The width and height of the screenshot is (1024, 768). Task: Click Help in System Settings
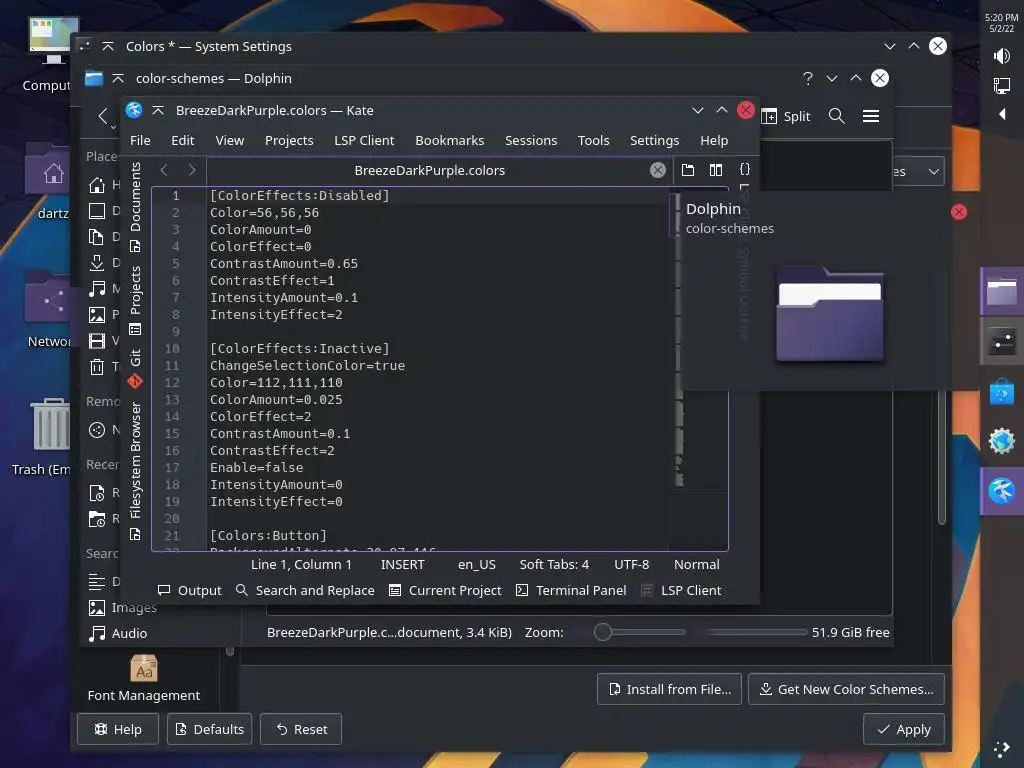118,729
